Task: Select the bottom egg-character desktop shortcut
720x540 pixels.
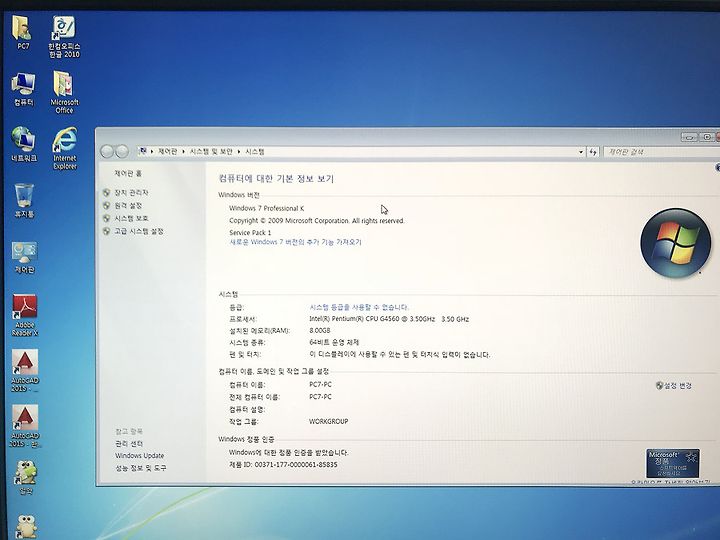Action: tap(26, 527)
